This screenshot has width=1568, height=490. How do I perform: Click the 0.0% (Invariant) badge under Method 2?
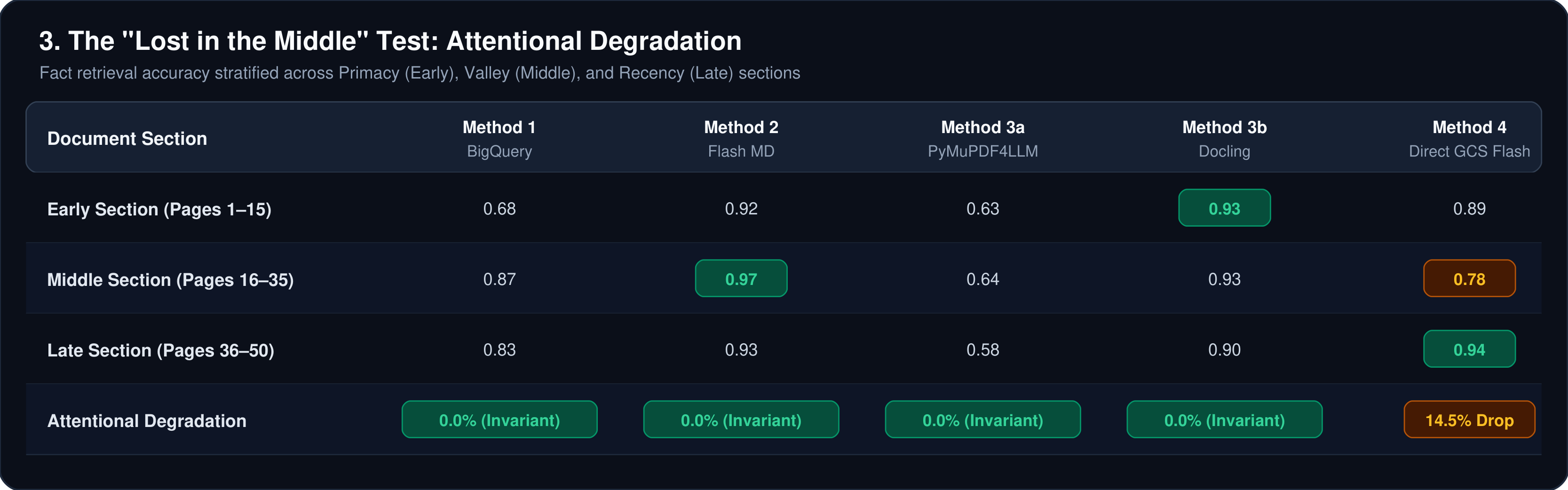pyautogui.click(x=741, y=420)
